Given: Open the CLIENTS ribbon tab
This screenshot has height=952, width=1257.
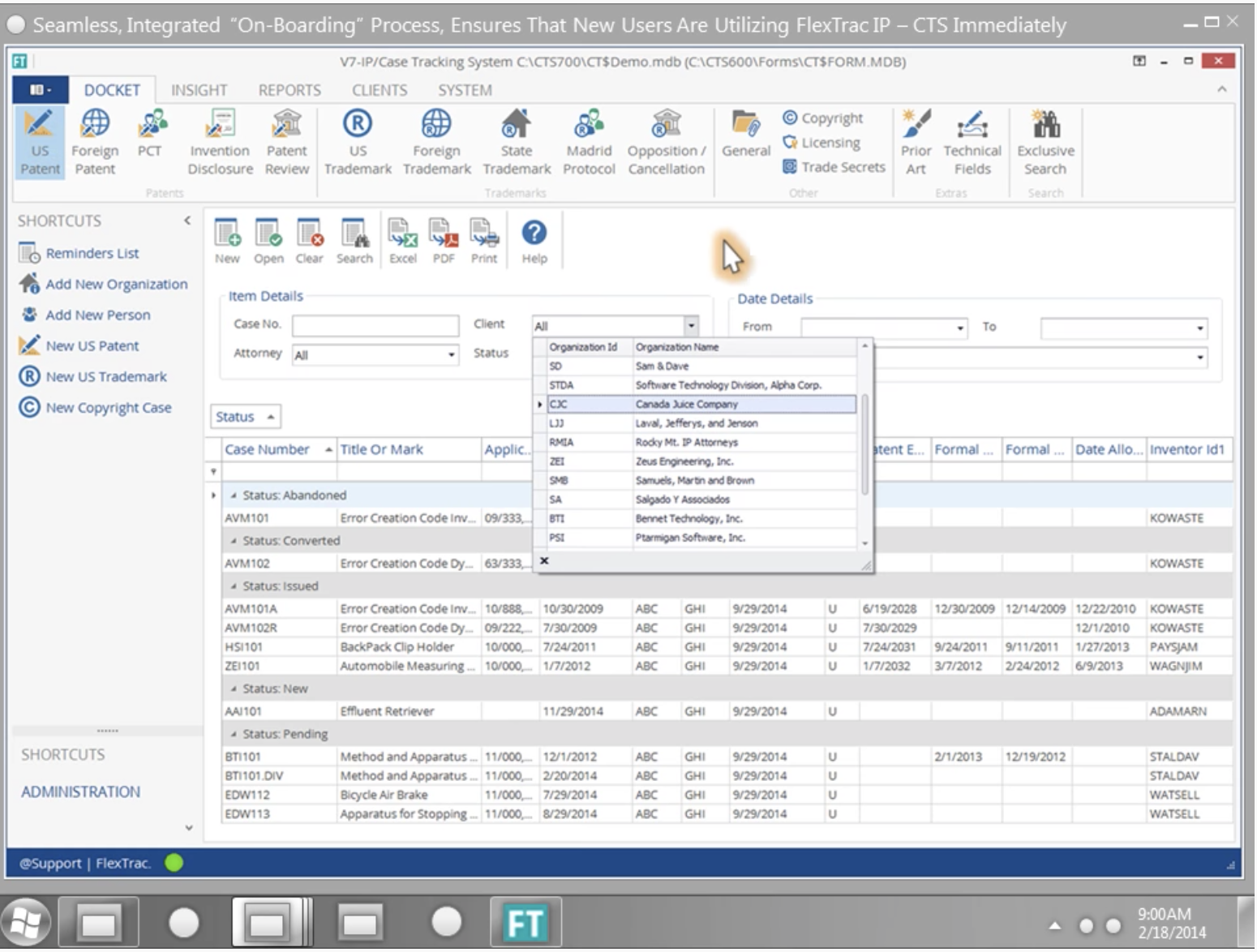Looking at the screenshot, I should pyautogui.click(x=380, y=90).
